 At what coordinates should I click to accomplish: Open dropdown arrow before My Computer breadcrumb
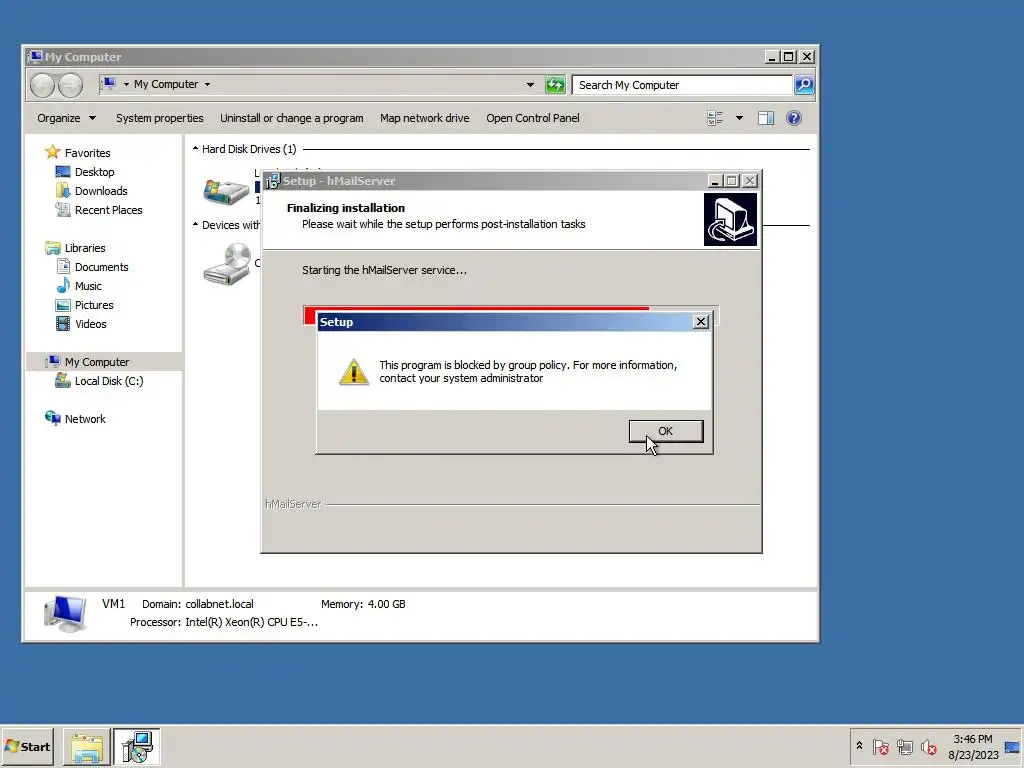126,84
